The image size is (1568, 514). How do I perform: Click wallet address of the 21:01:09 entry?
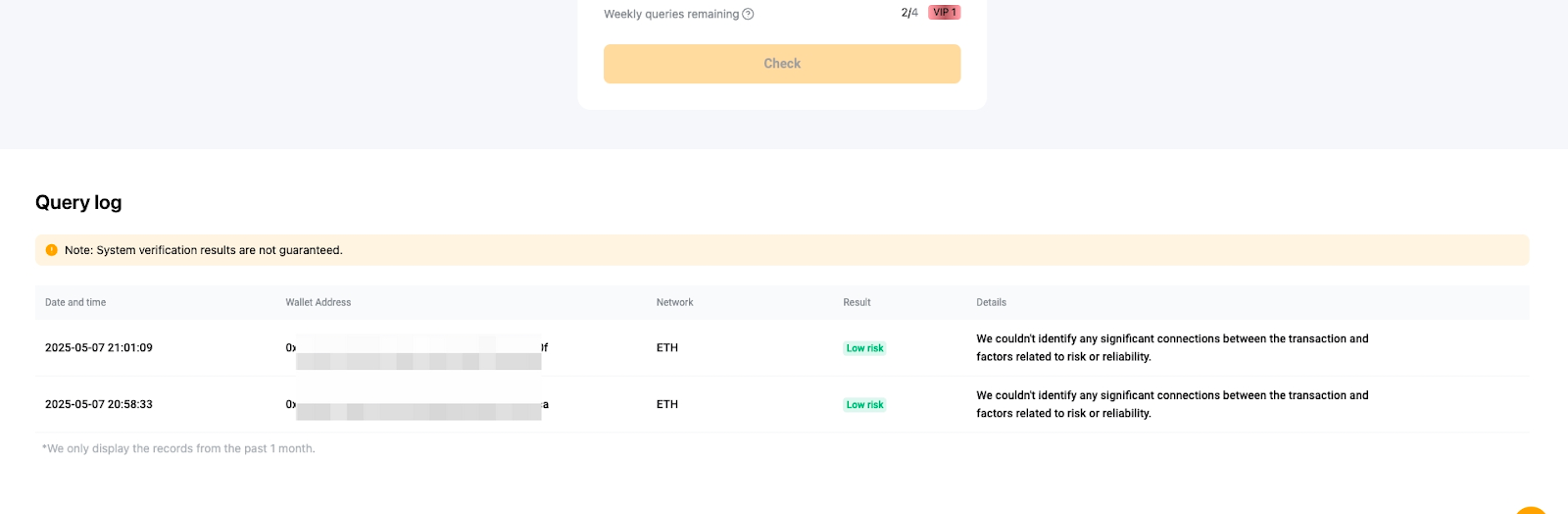(416, 348)
